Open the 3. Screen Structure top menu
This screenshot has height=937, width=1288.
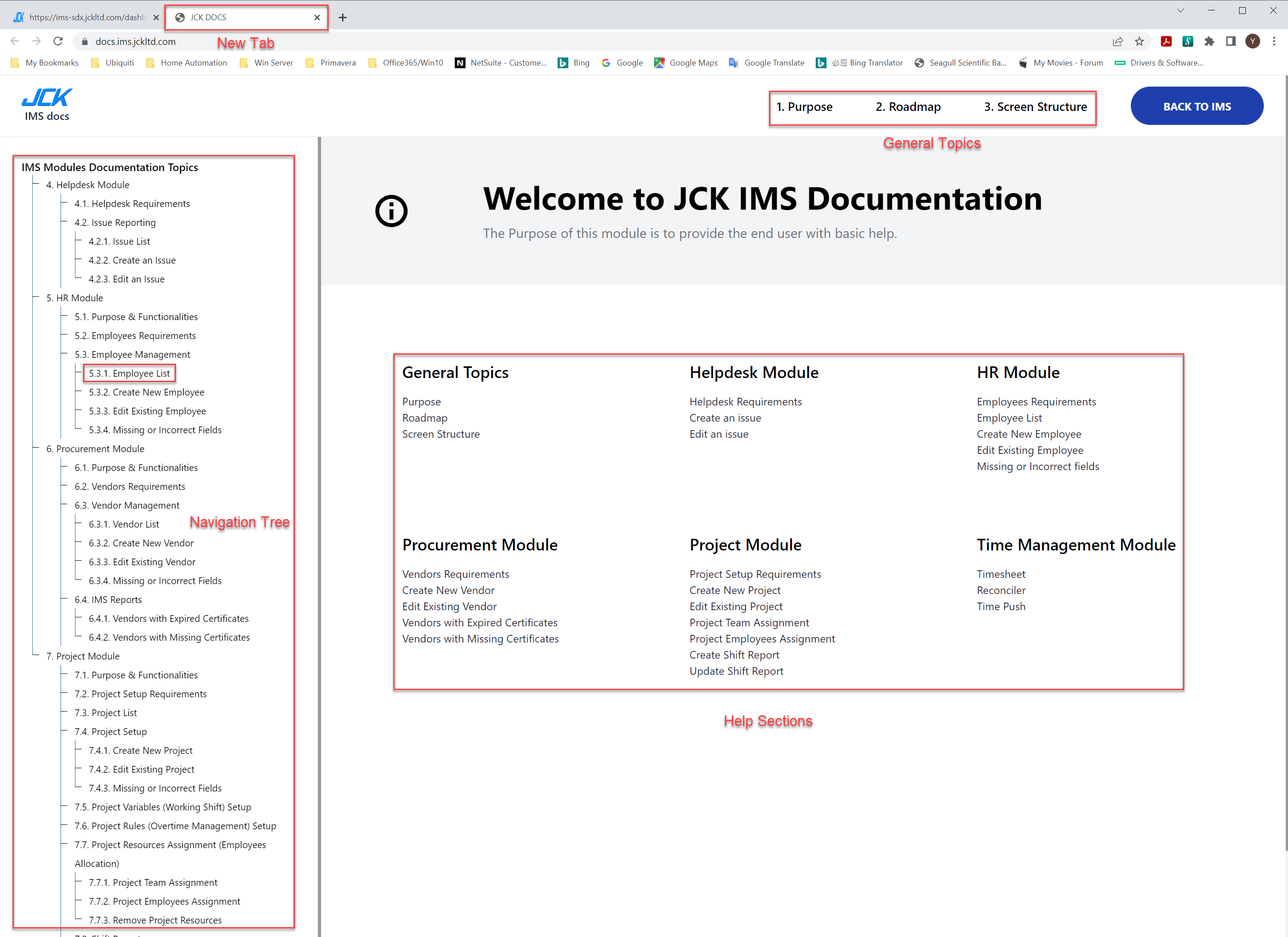click(1035, 107)
